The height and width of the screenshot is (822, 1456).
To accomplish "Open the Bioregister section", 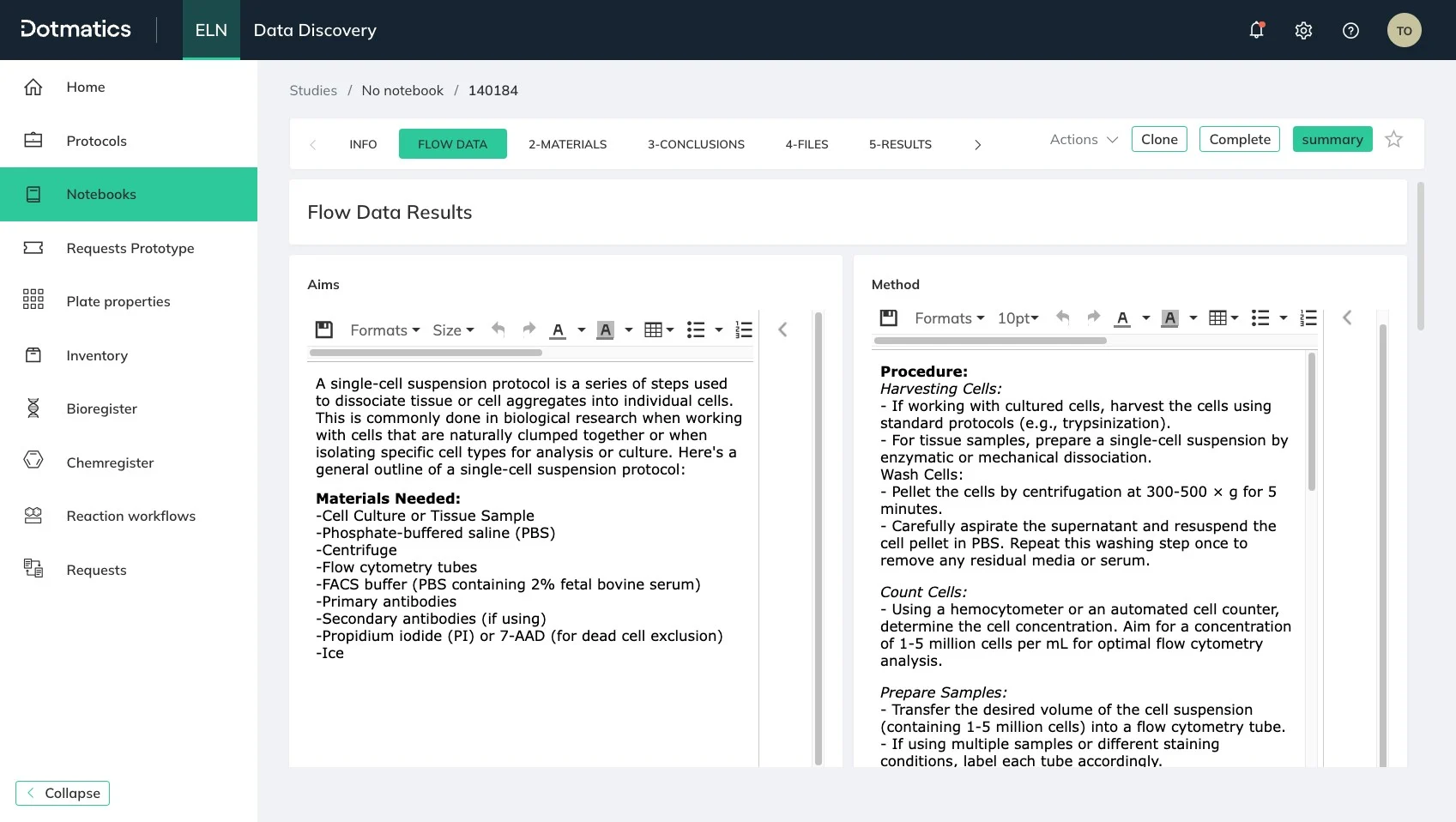I will (101, 408).
